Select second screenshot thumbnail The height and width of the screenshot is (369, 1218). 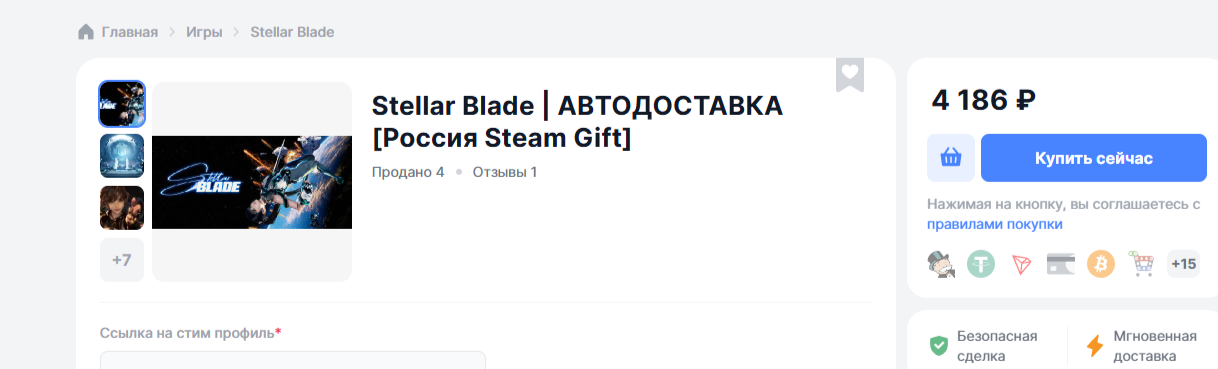click(x=122, y=156)
